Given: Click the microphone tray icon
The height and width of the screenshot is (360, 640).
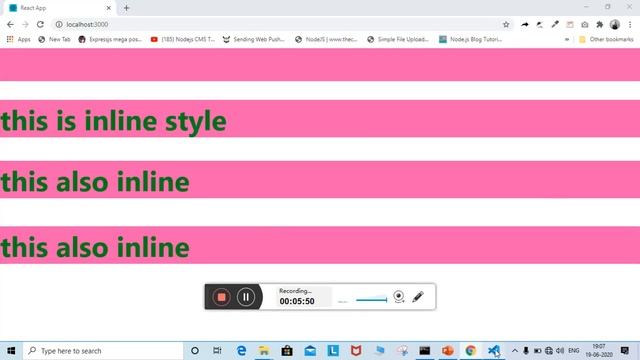Looking at the screenshot, I should [x=526, y=351].
